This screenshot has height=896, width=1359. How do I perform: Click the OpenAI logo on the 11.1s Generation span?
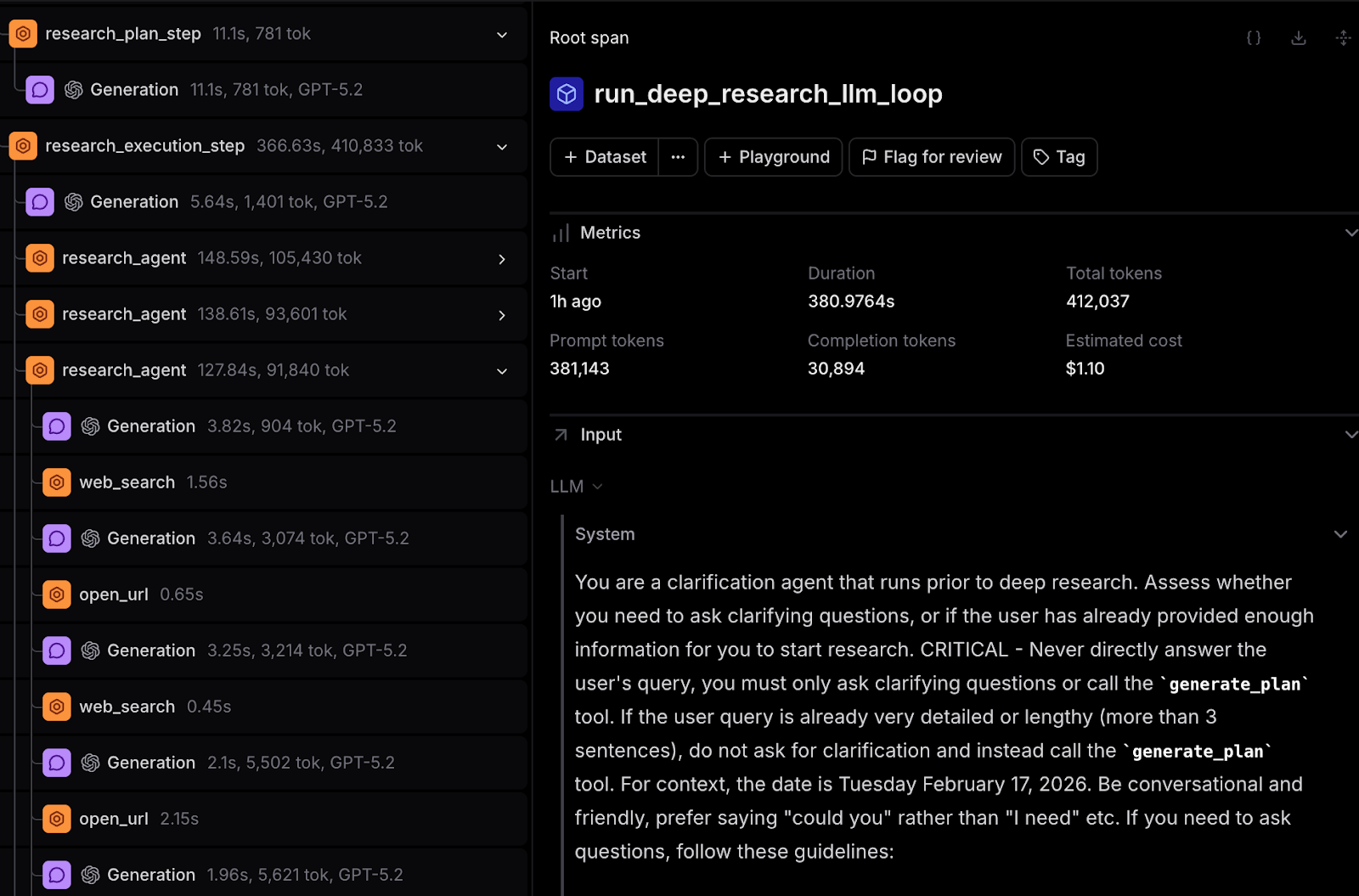74,89
